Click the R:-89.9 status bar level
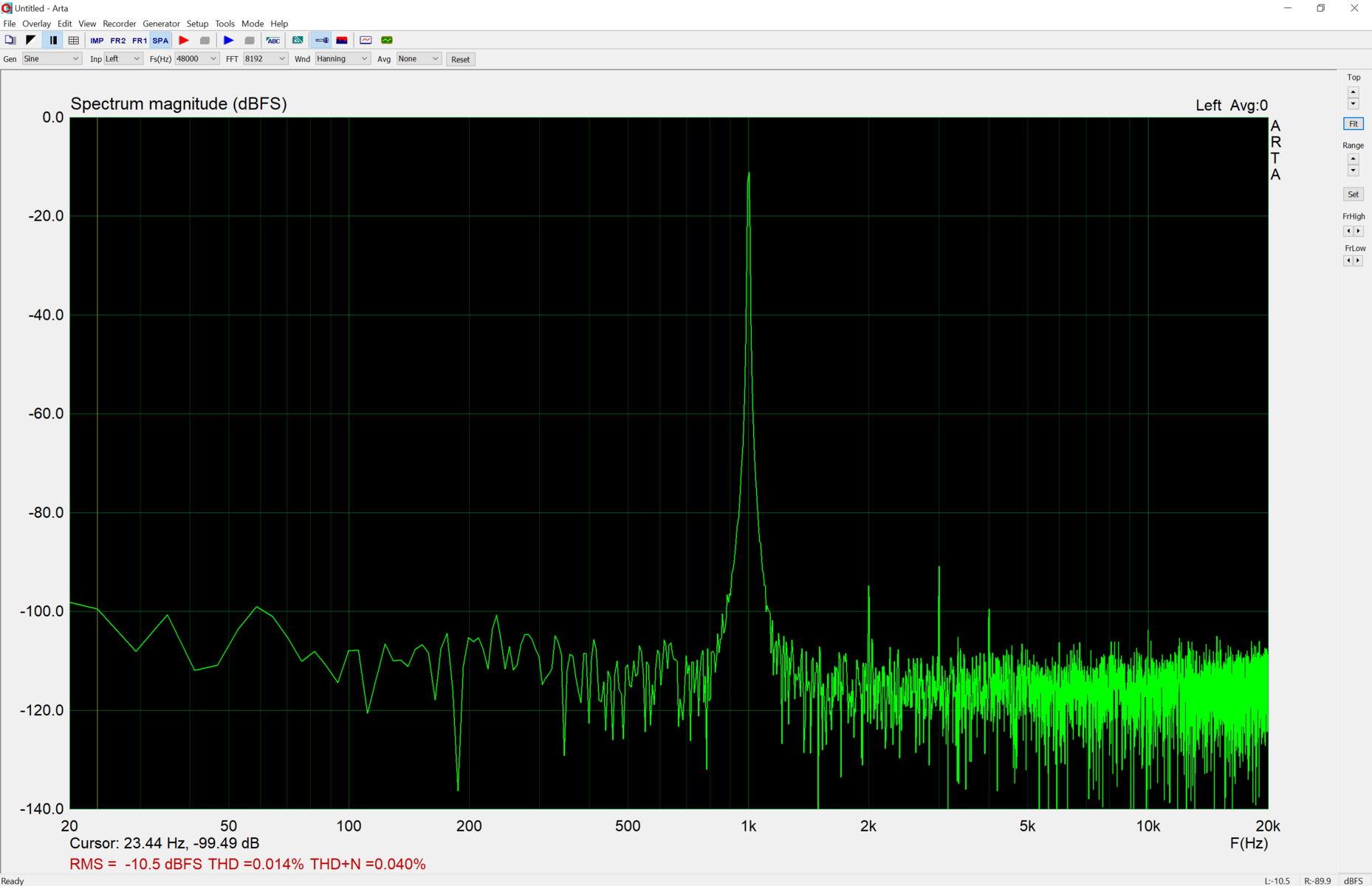Screen dimensions: 1372x886 (1317, 881)
